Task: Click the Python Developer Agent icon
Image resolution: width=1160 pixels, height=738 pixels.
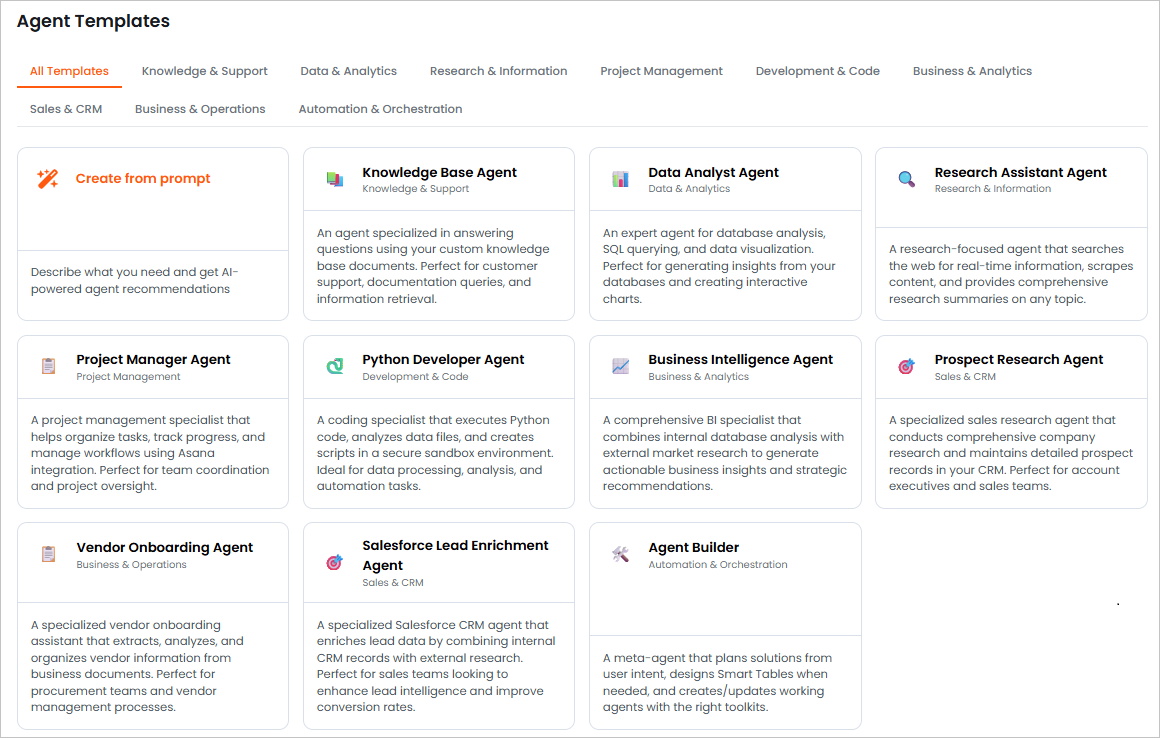Action: click(x=334, y=367)
